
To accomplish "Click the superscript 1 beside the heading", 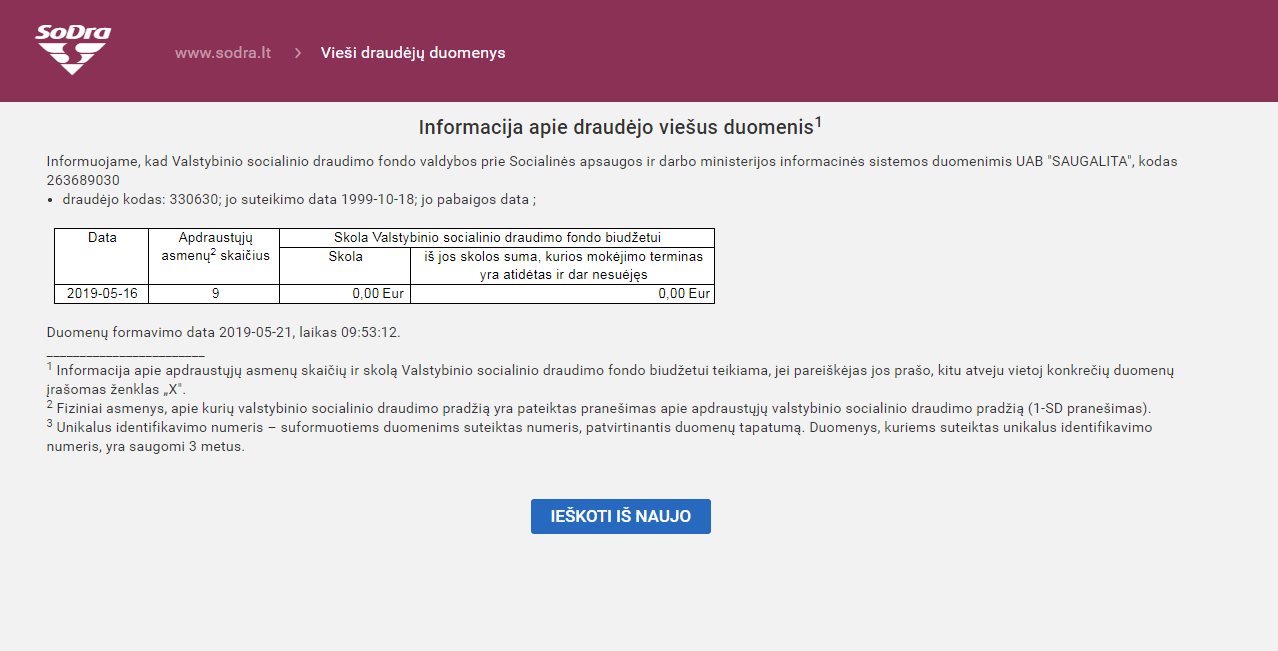I will point(818,122).
